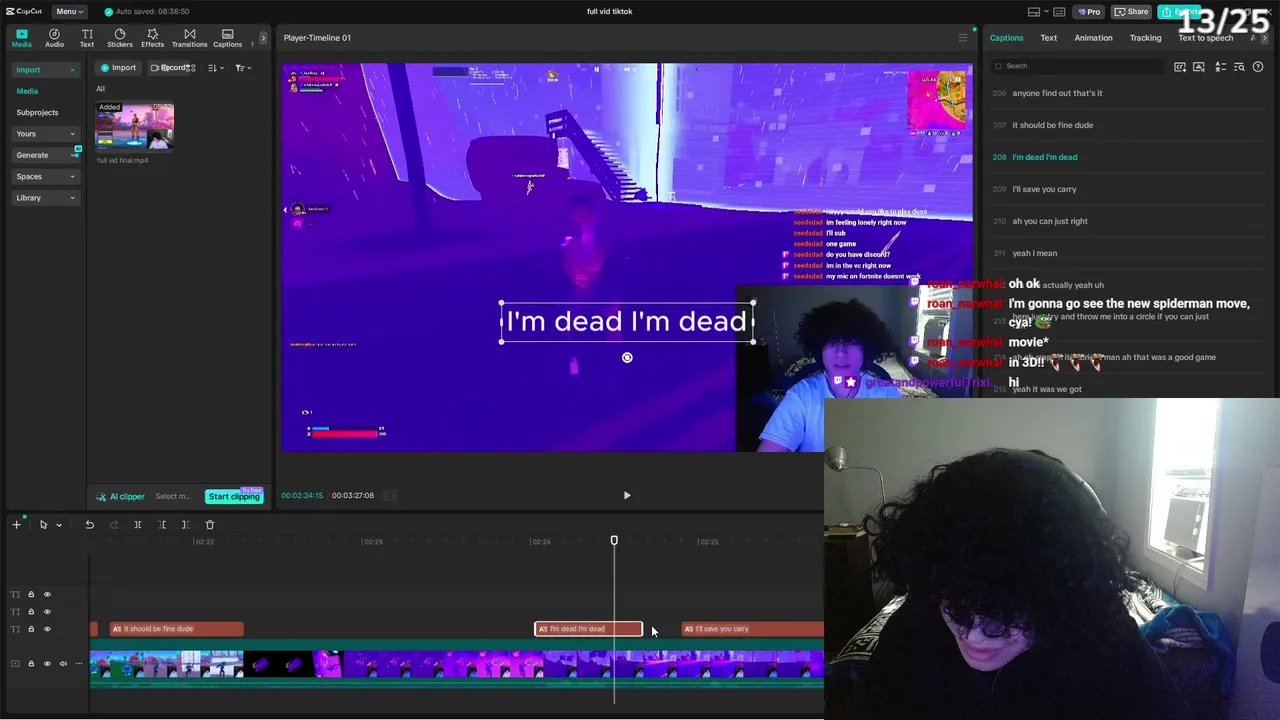The width and height of the screenshot is (1280, 720).
Task: Split the clip at the playhead
Action: tap(138, 524)
